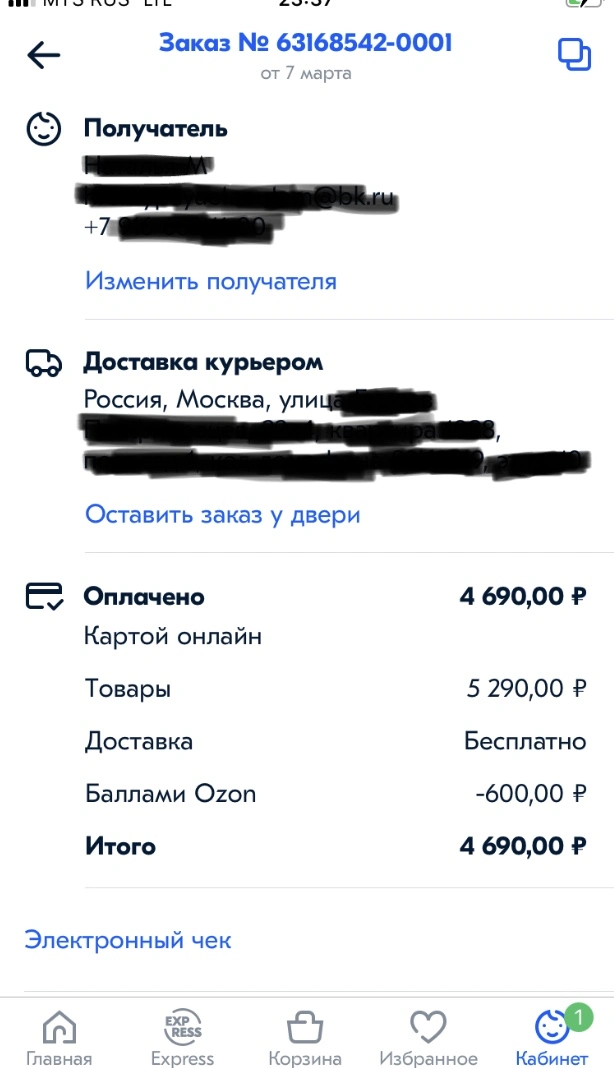Image resolution: width=614 pixels, height=1068 pixels.
Task: Tap the Express logo icon
Action: (183, 1026)
